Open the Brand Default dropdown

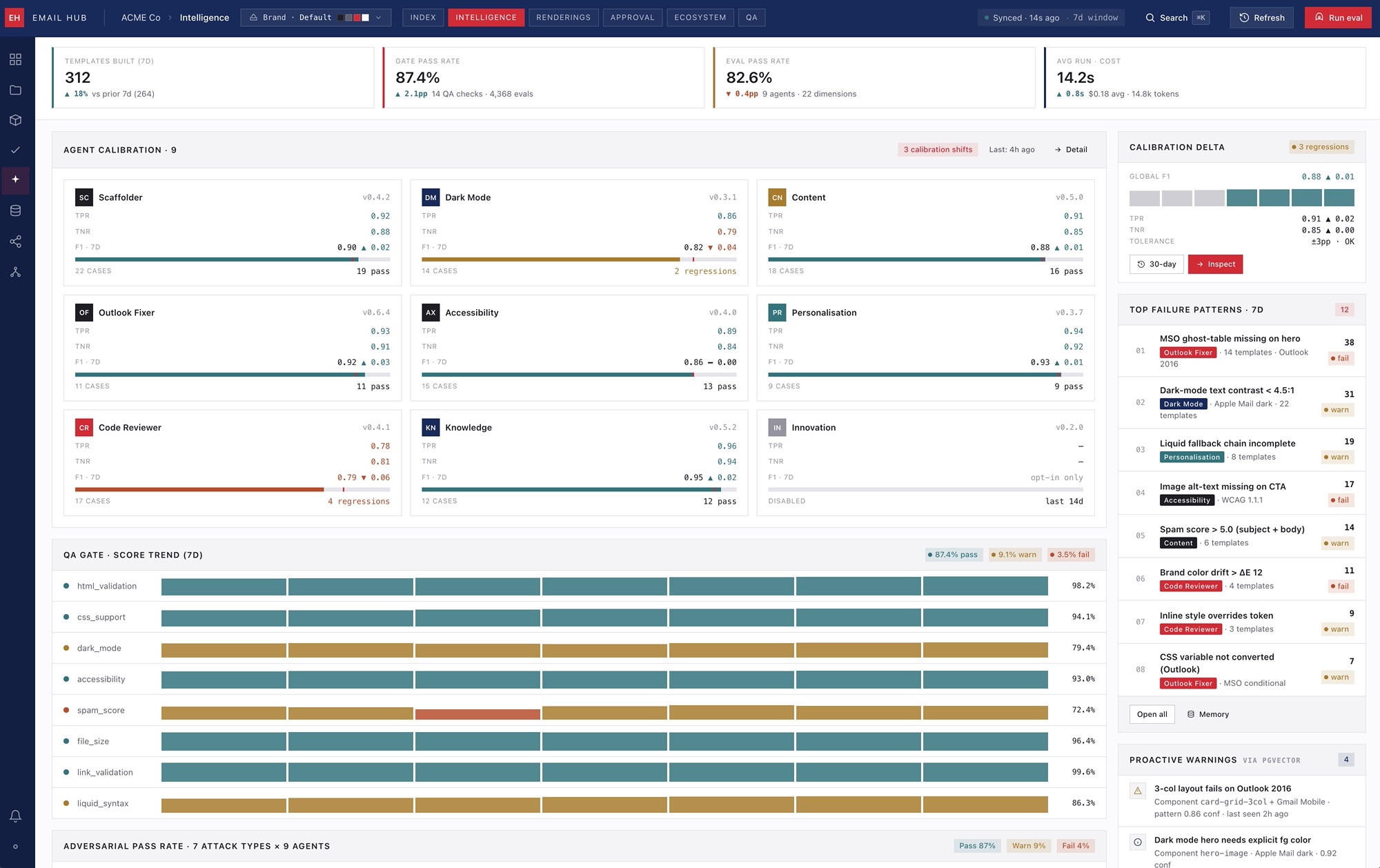coord(315,17)
